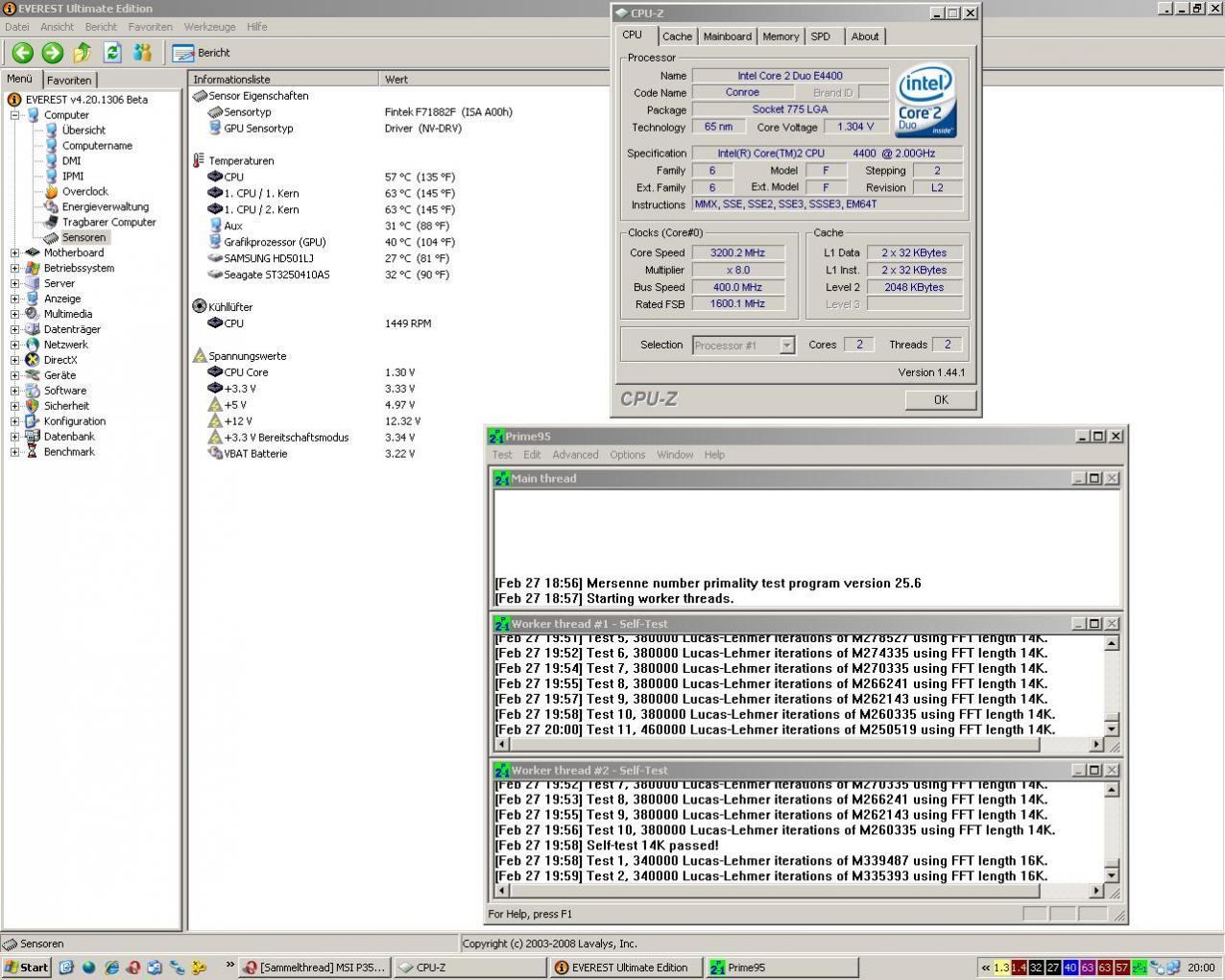Expand the Multimedia tree node
Screen dimensions: 1225x980
coord(14,315)
